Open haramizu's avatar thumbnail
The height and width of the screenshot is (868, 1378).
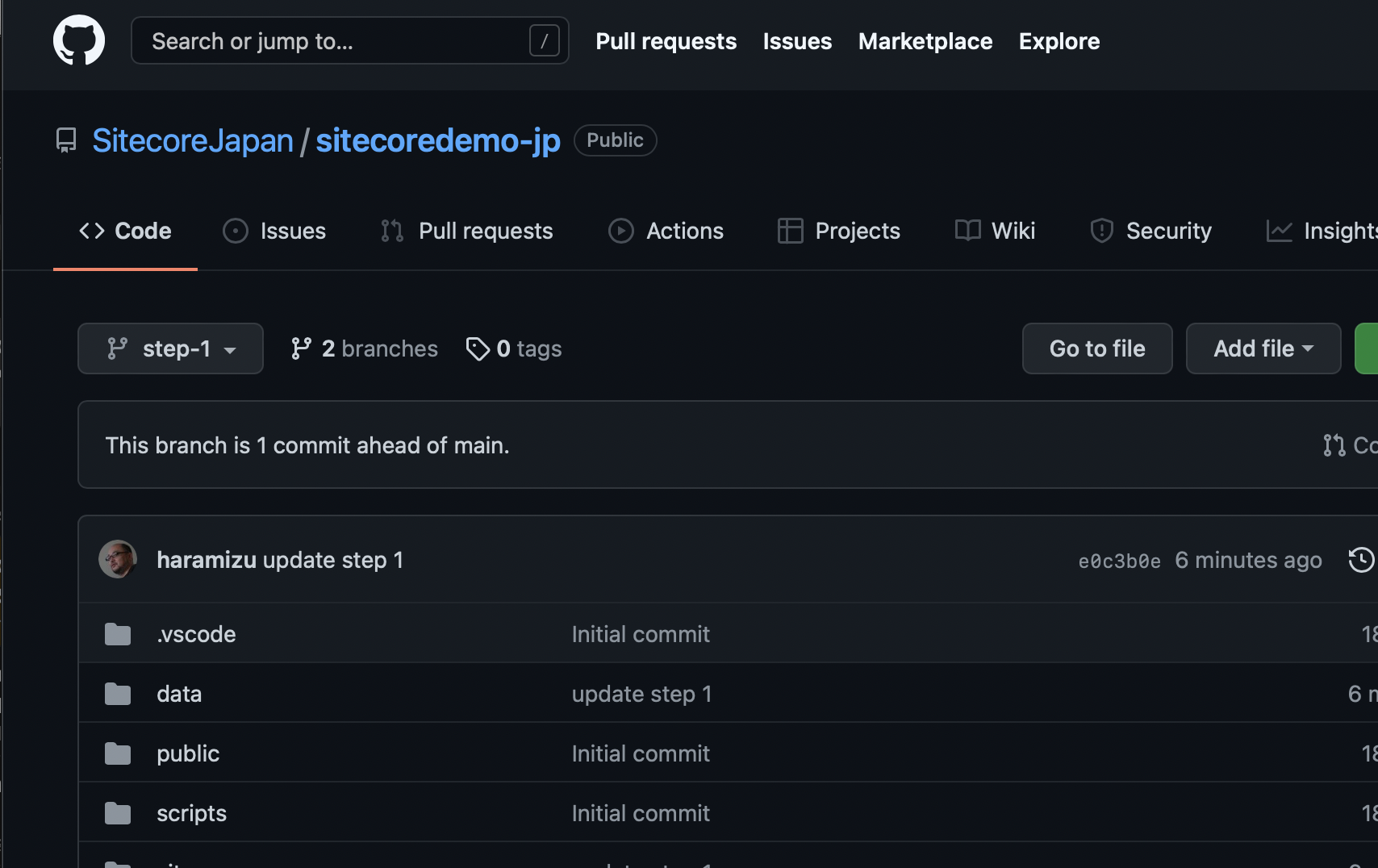(118, 559)
